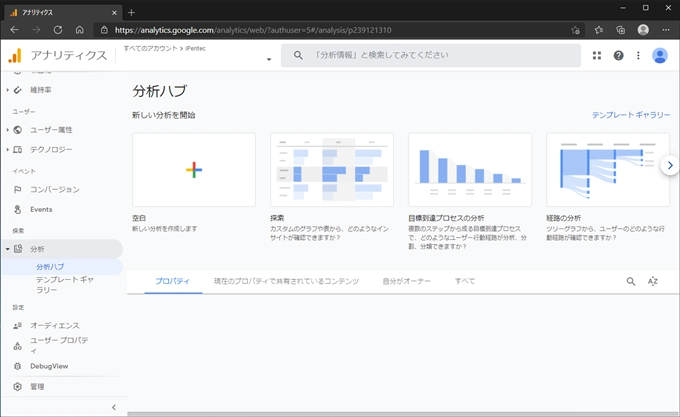Open the account property dropdown arrow
Image resolution: width=680 pixels, height=417 pixels.
point(269,59)
